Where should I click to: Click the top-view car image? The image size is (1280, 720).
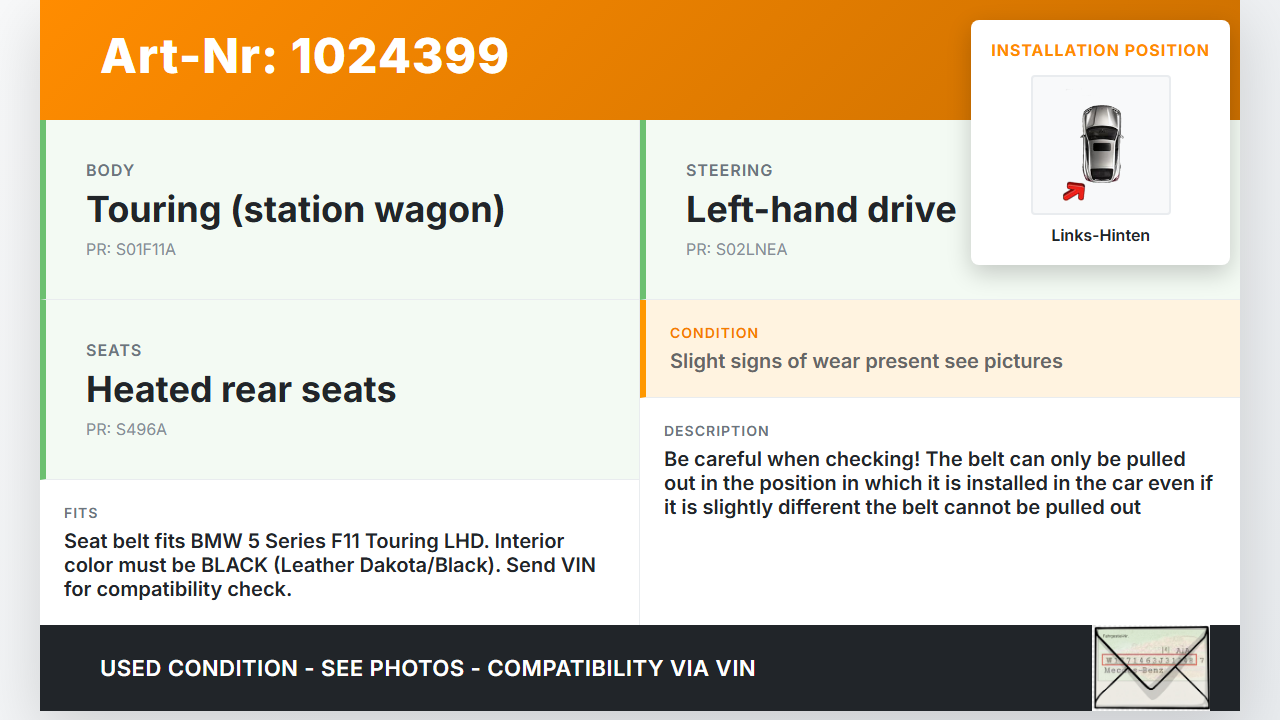tap(1101, 143)
